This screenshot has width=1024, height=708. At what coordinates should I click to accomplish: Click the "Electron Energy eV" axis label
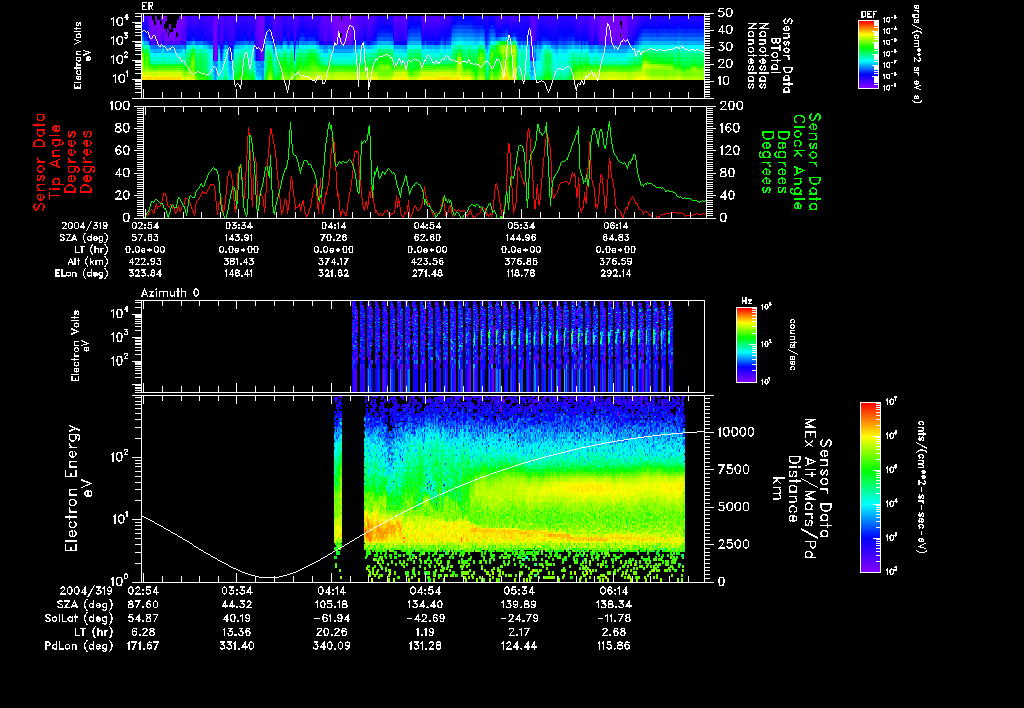[x=77, y=489]
